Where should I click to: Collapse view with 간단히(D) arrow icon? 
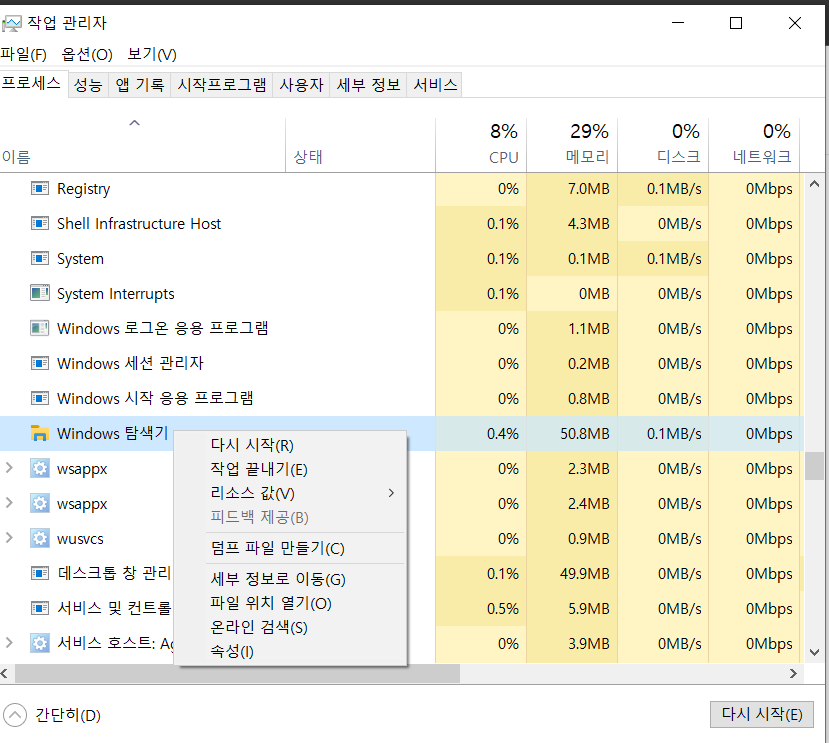(15, 716)
